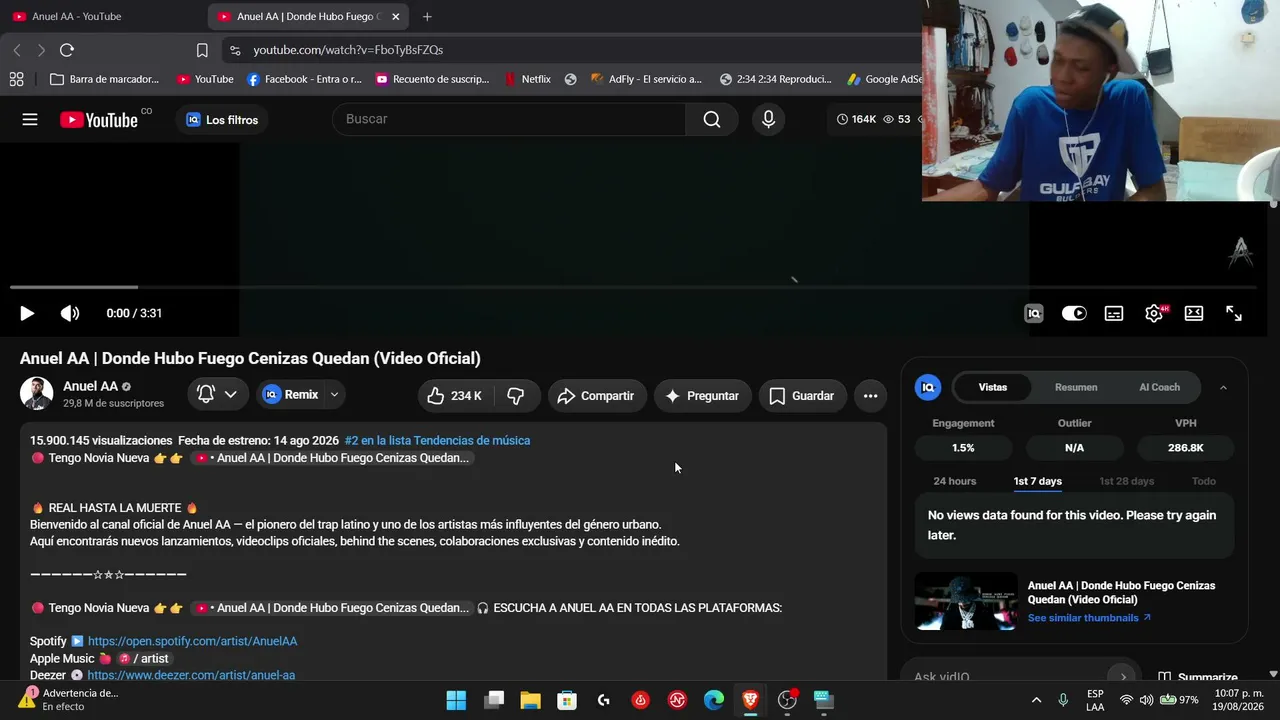Toggle the autoplay switch
Viewport: 1280px width, 720px height.
(1074, 313)
